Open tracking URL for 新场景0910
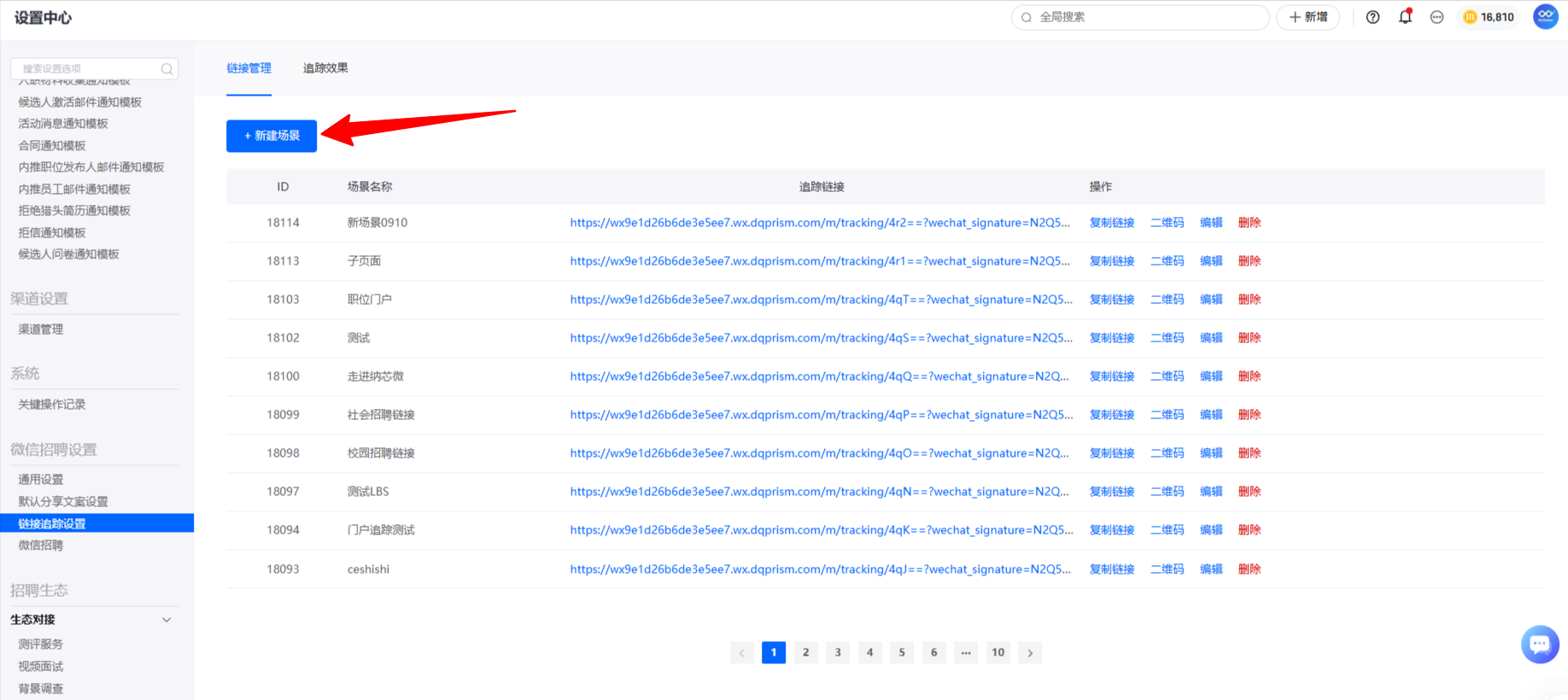This screenshot has width=1568, height=700. click(820, 223)
